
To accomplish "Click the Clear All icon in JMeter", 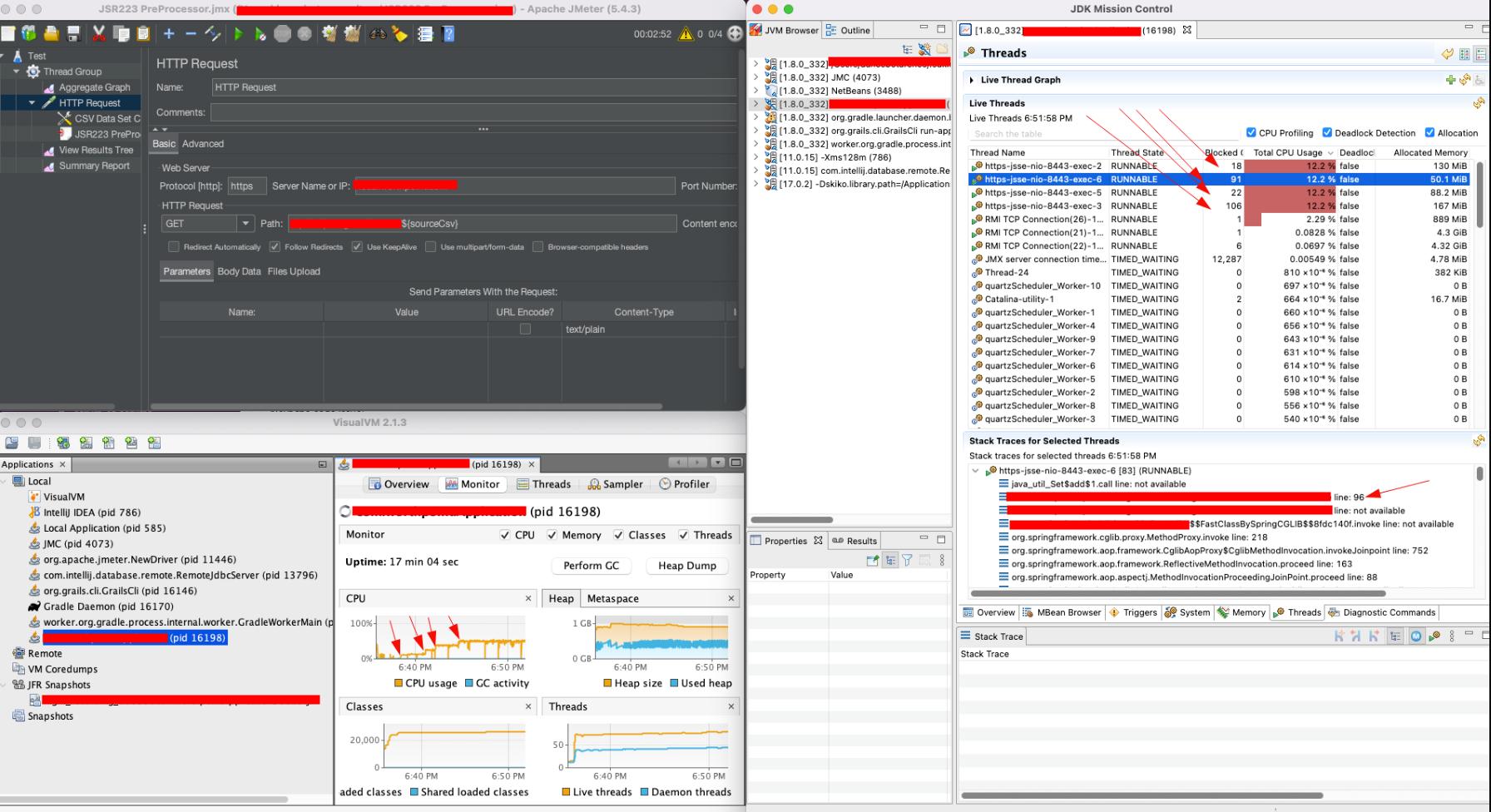I will point(352,33).
